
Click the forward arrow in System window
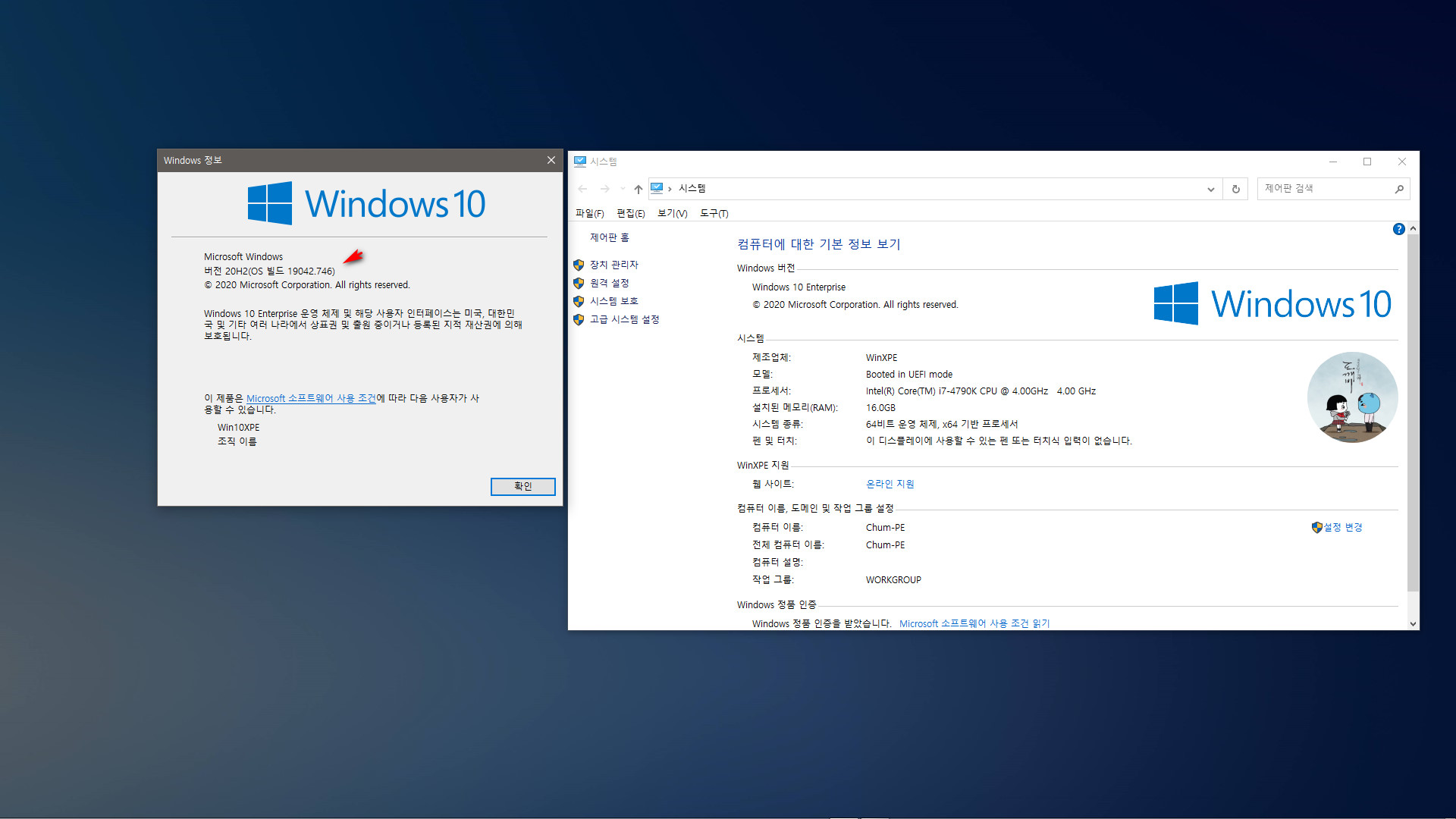(x=604, y=189)
